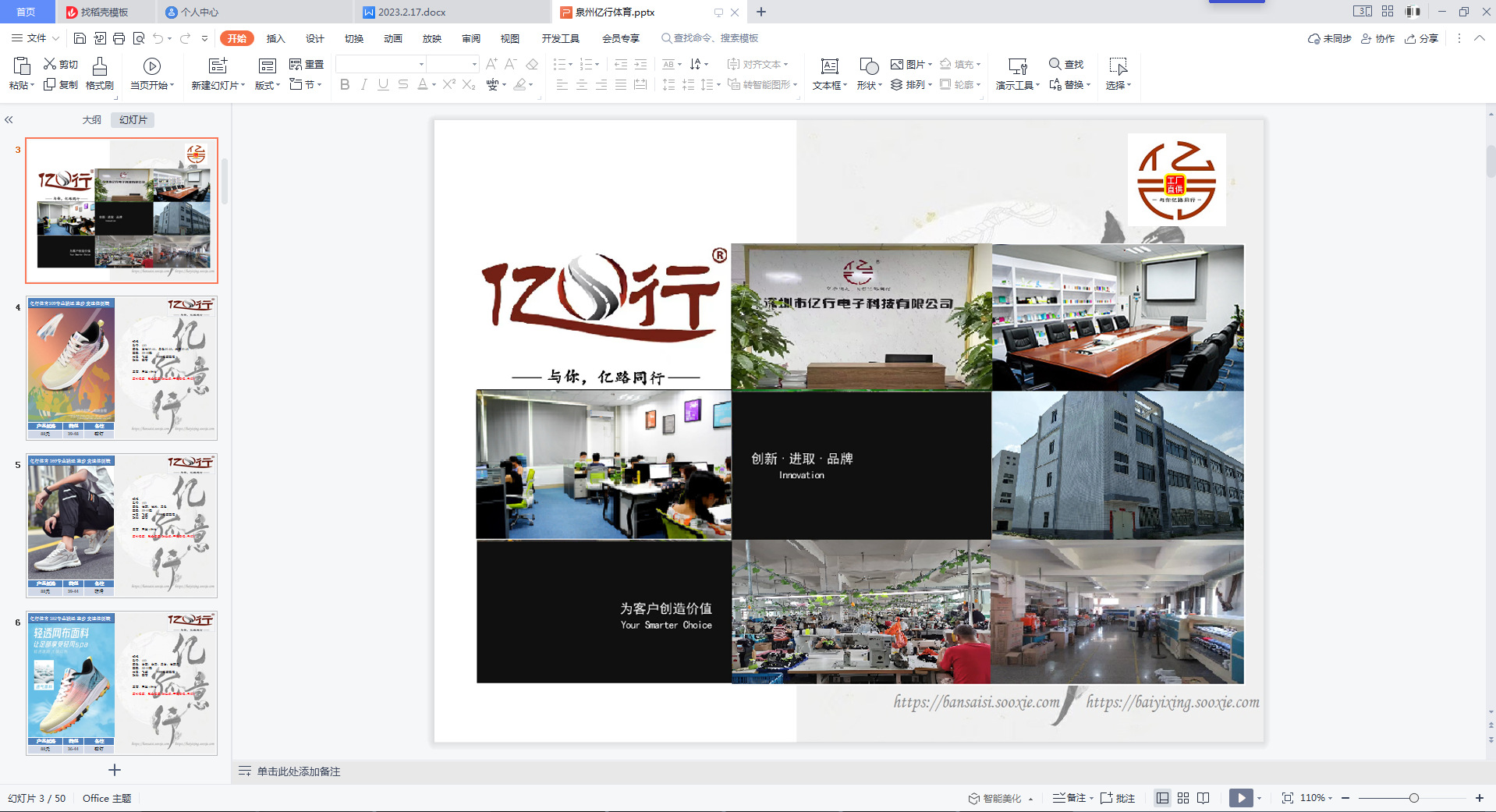Click the 协作 (Collaborate) button
1496x812 pixels.
coord(1378,38)
